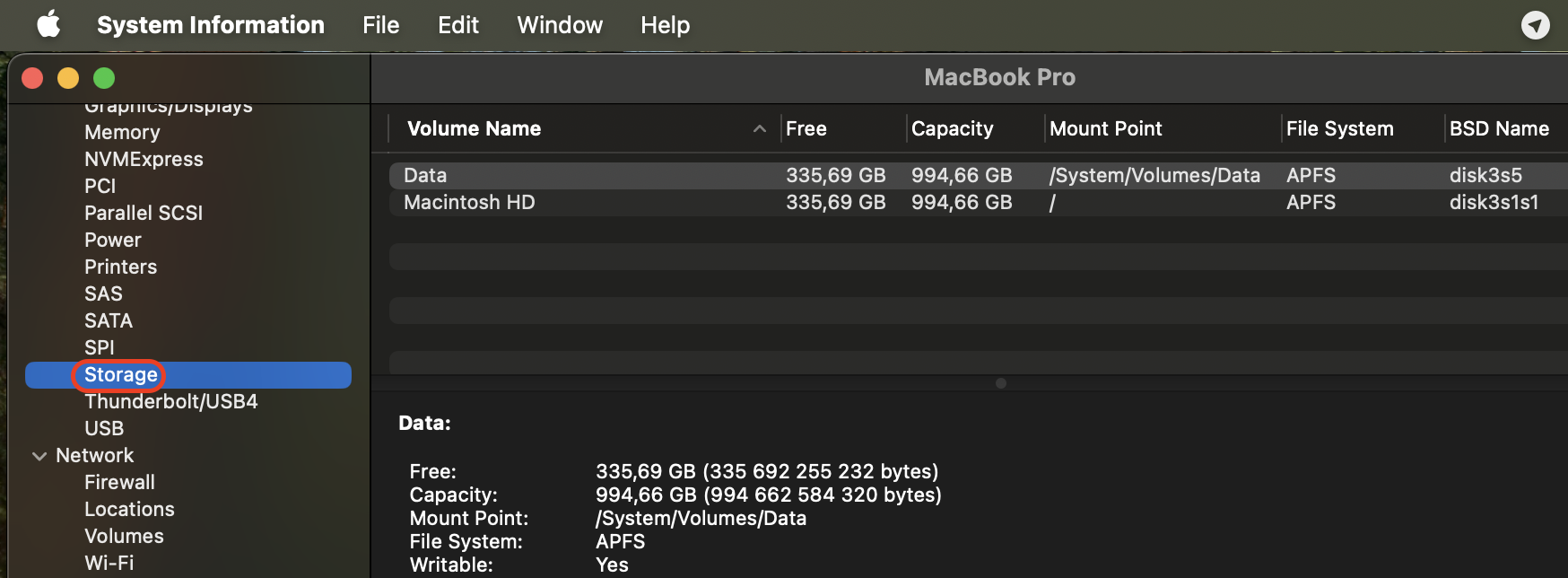
Task: Select SPI in the sidebar
Action: pyautogui.click(x=100, y=347)
